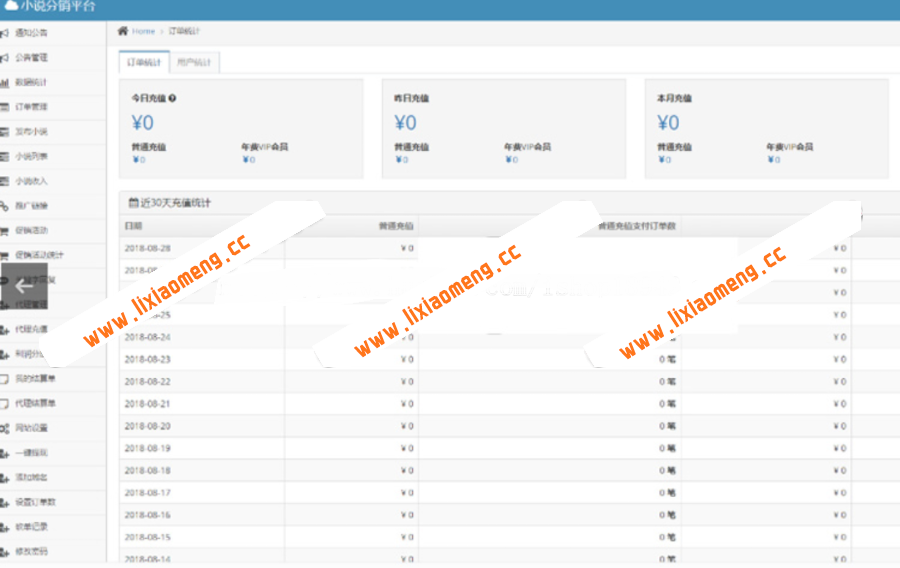
Task: Click the 普通充值 ¥0 cell in row 2018-08-18
Action: click(x=407, y=470)
